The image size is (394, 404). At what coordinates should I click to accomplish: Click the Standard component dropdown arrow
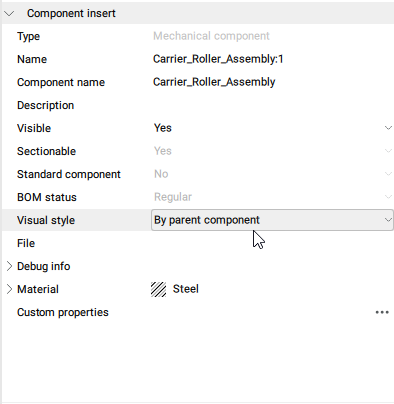pyautogui.click(x=388, y=174)
